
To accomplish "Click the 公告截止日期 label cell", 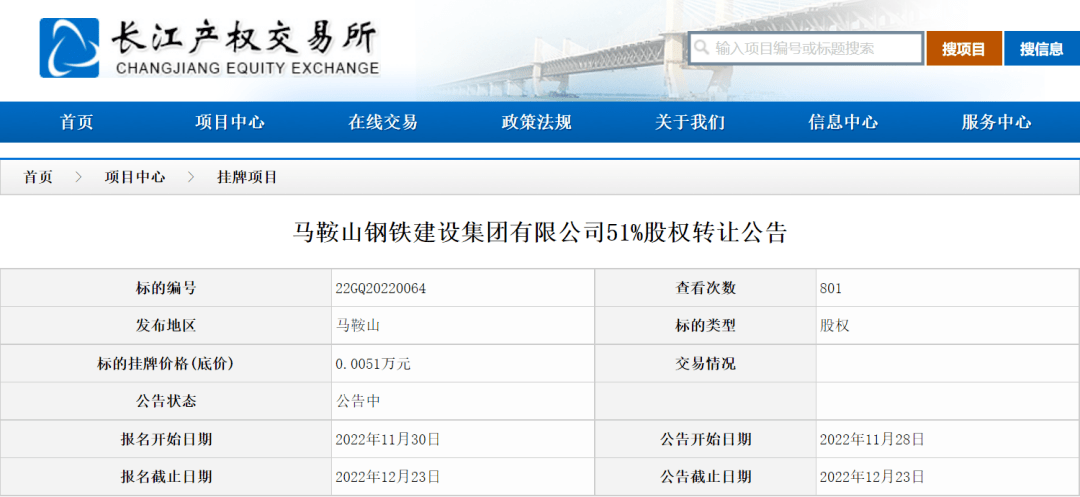I will (706, 476).
